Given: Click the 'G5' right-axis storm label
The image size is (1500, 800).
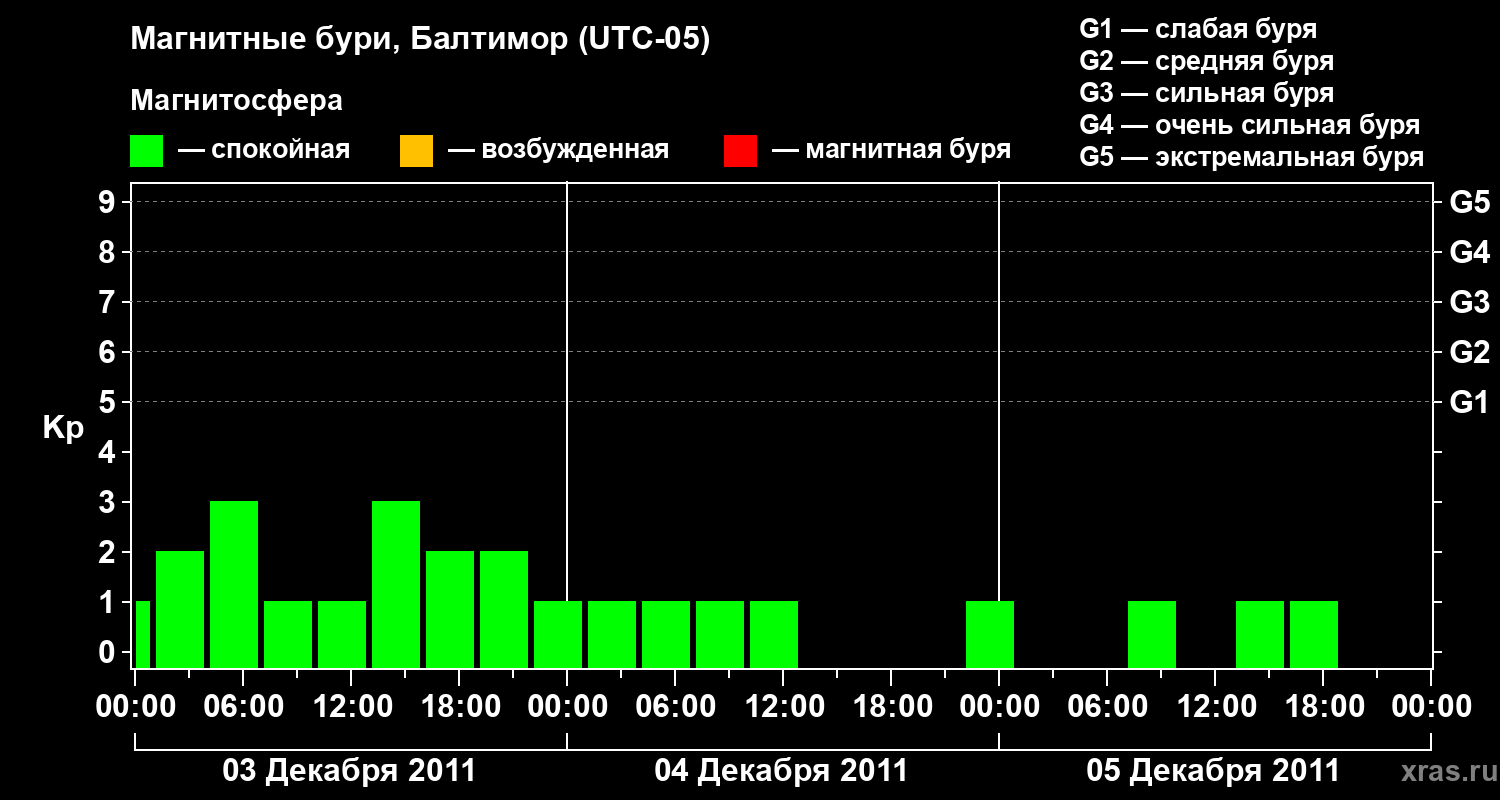Looking at the screenshot, I should click(1469, 202).
